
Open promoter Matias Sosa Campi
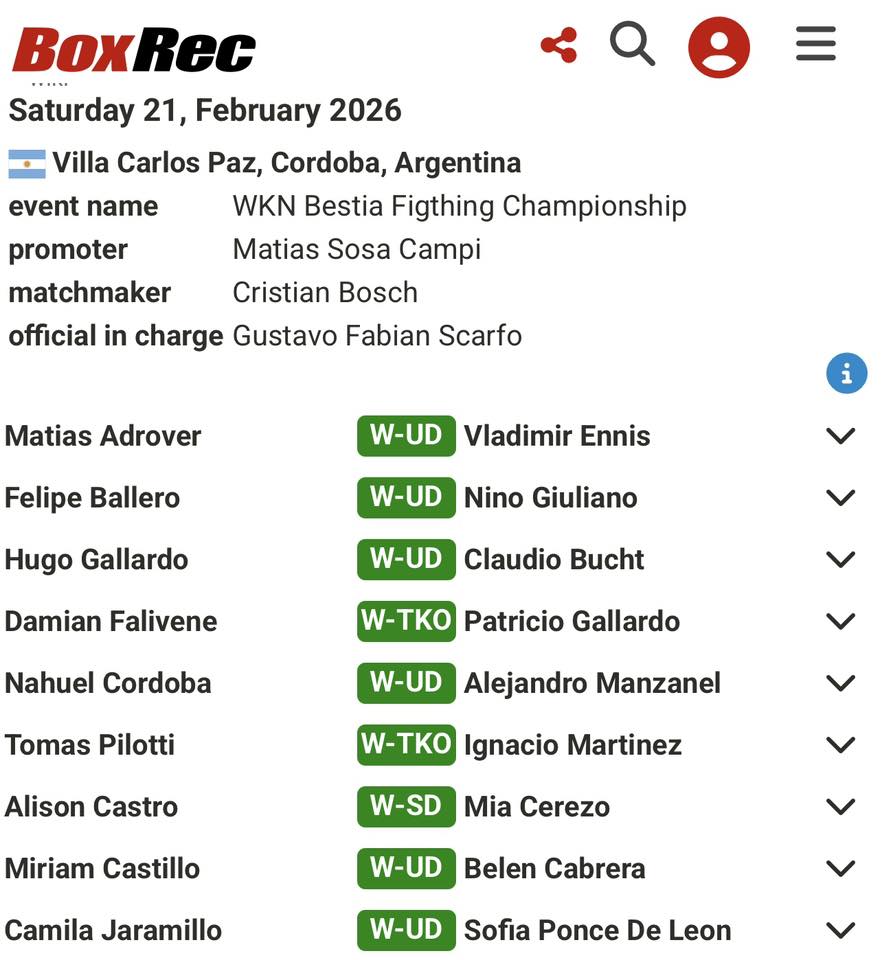[356, 249]
